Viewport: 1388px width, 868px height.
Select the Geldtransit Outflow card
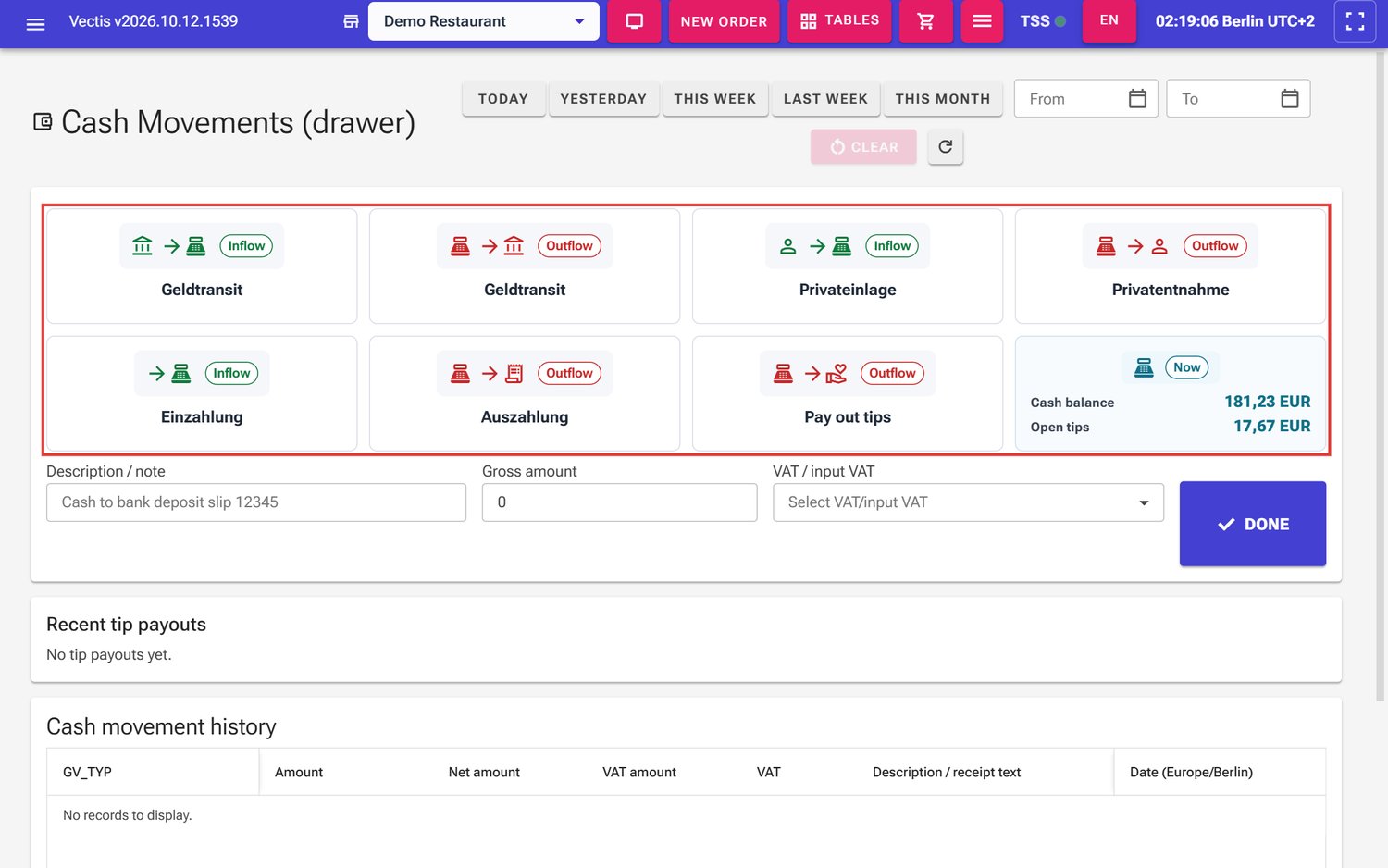(x=525, y=267)
